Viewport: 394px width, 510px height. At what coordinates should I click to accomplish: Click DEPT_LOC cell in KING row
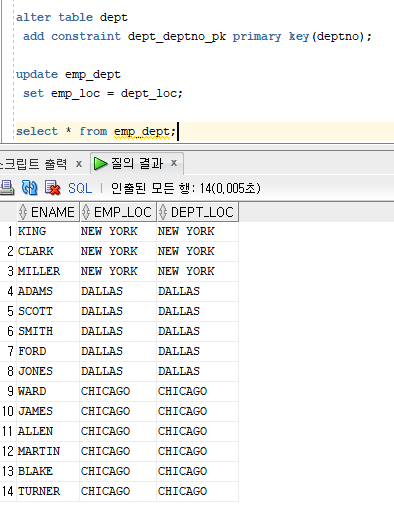198,231
